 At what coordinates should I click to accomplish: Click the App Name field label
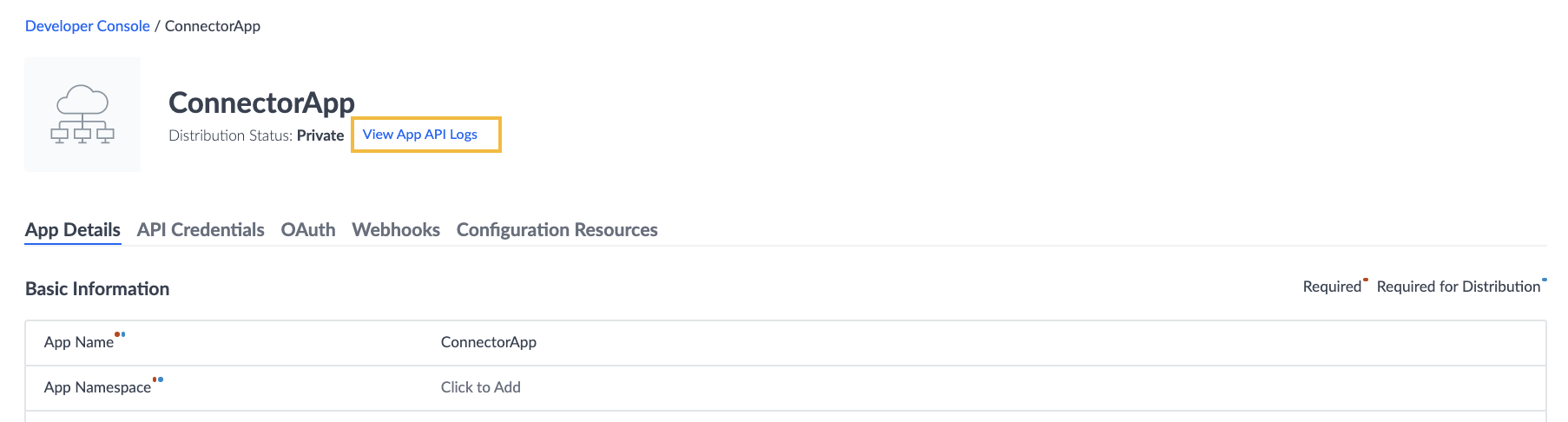point(79,342)
